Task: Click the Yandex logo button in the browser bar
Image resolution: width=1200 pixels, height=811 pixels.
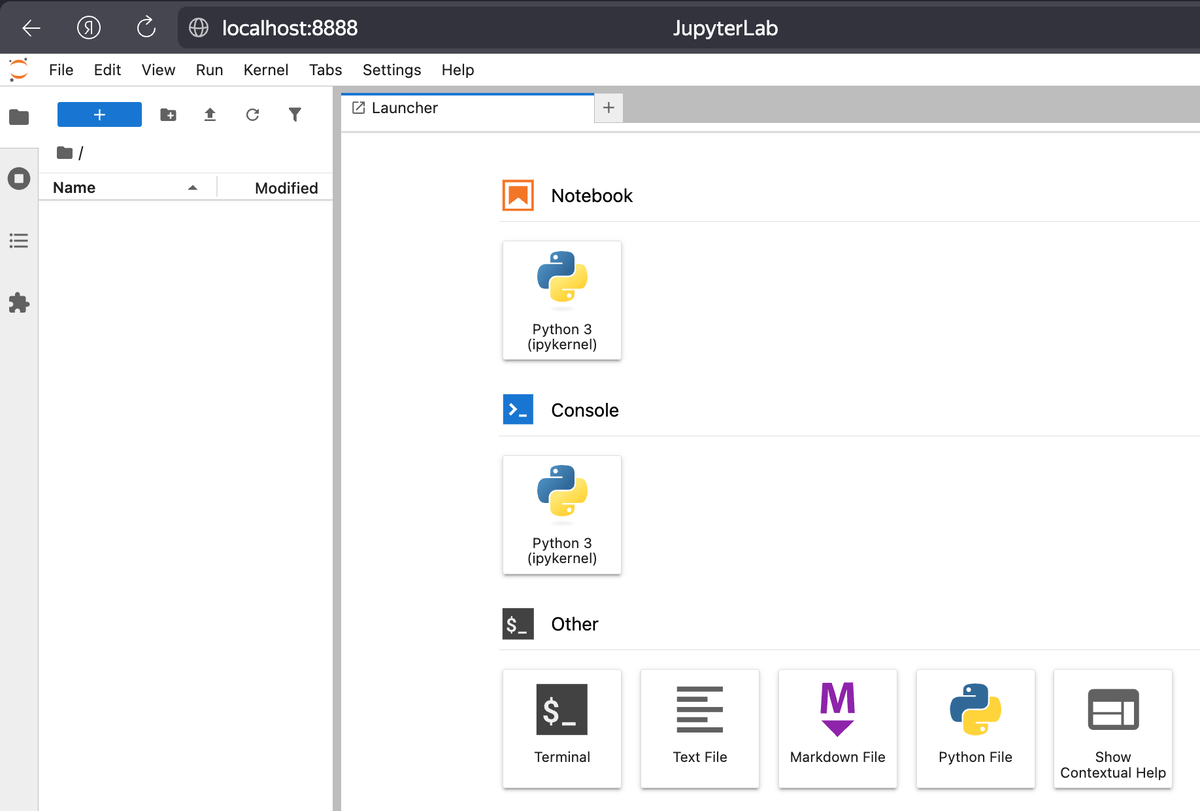Action: coord(89,28)
